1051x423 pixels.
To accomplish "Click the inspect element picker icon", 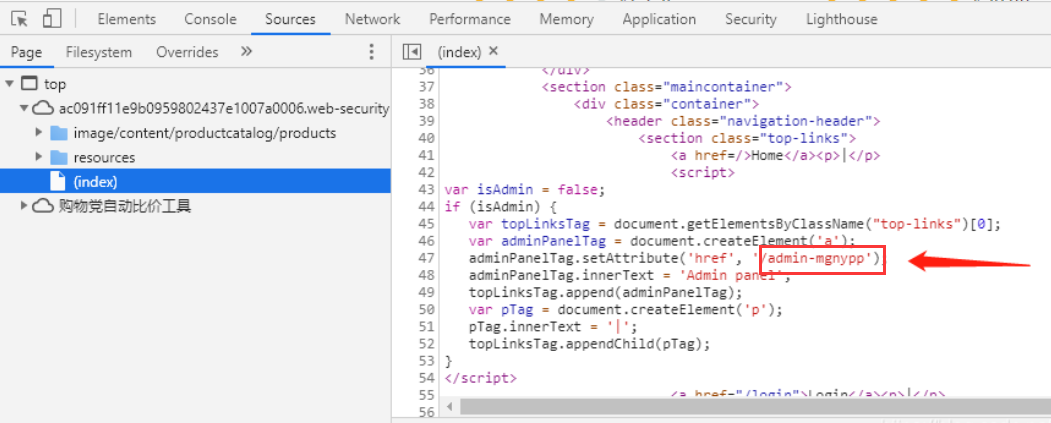I will pyautogui.click(x=19, y=19).
